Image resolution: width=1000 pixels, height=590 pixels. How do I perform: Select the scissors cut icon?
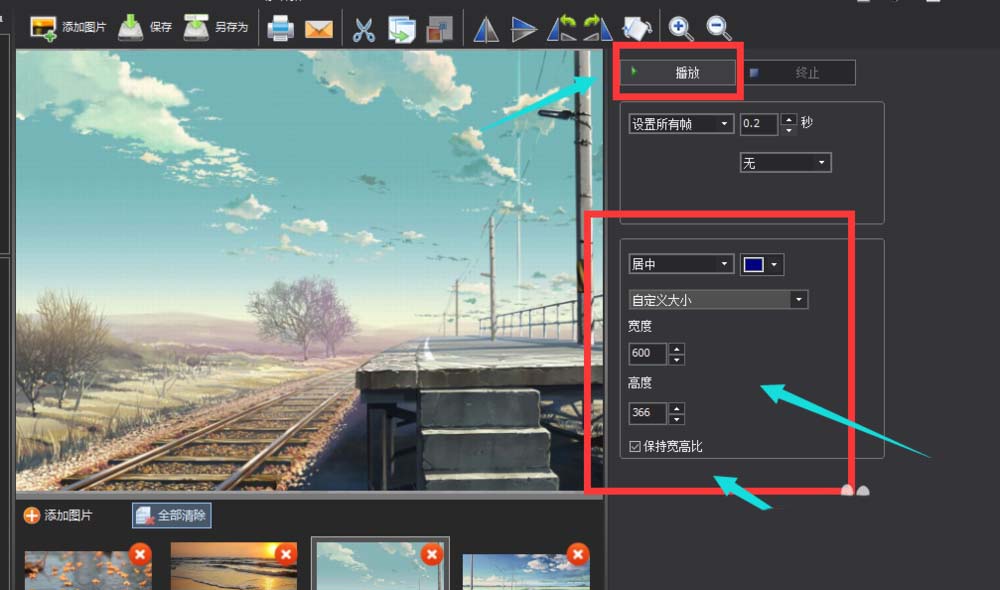364,29
